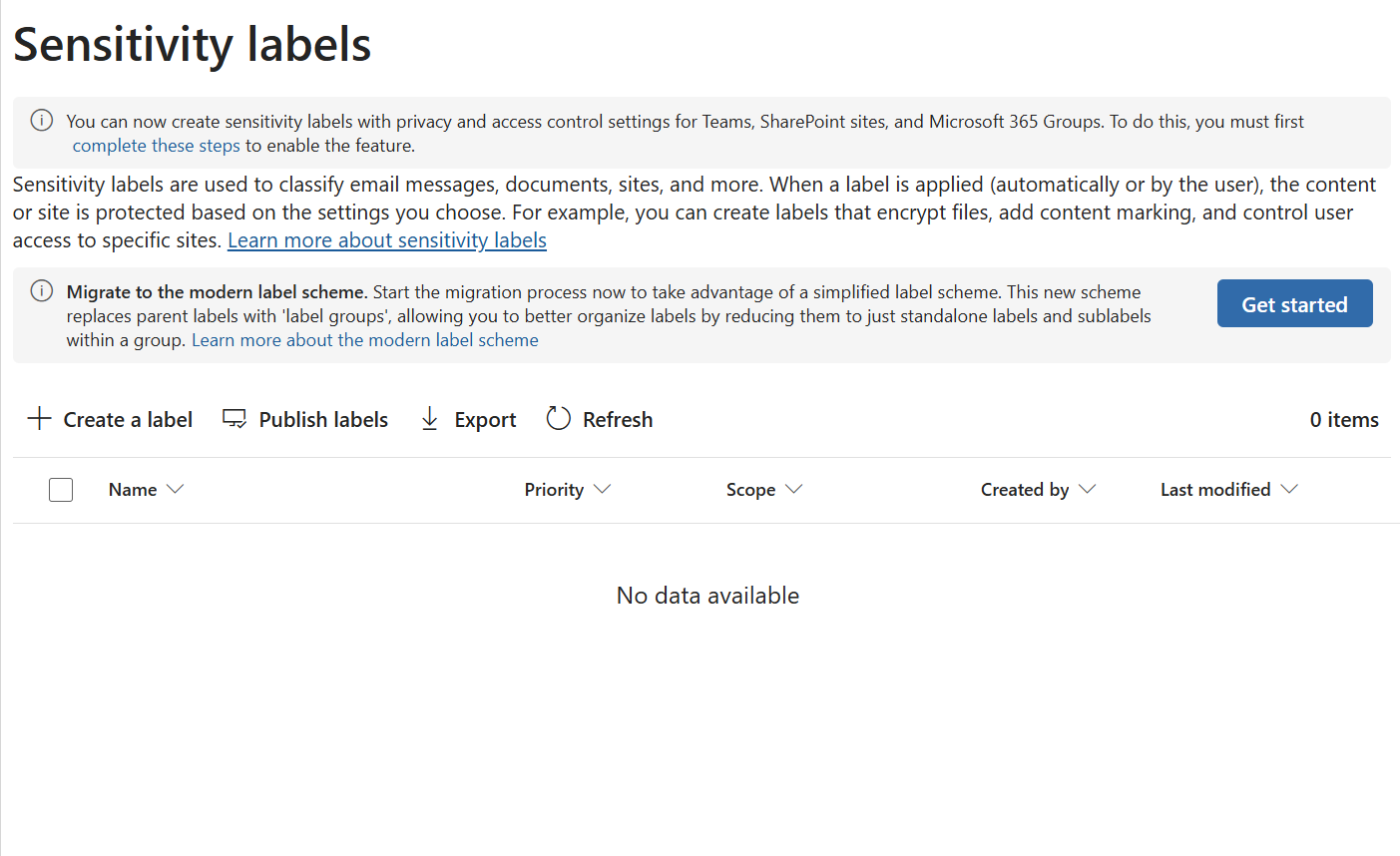The width and height of the screenshot is (1400, 856).
Task: Click the Name column header text
Action: tap(133, 490)
